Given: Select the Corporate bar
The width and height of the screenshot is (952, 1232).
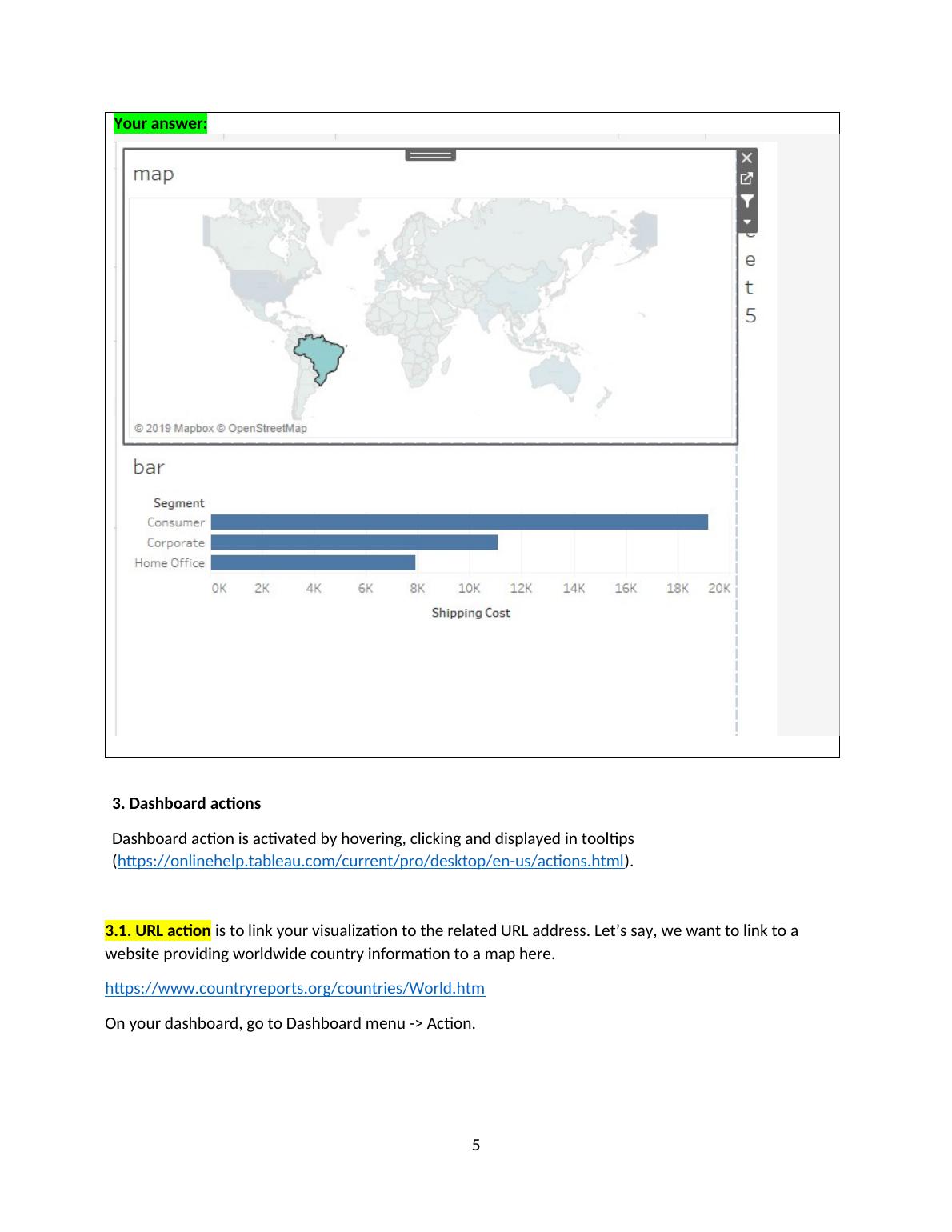Looking at the screenshot, I should [x=354, y=542].
